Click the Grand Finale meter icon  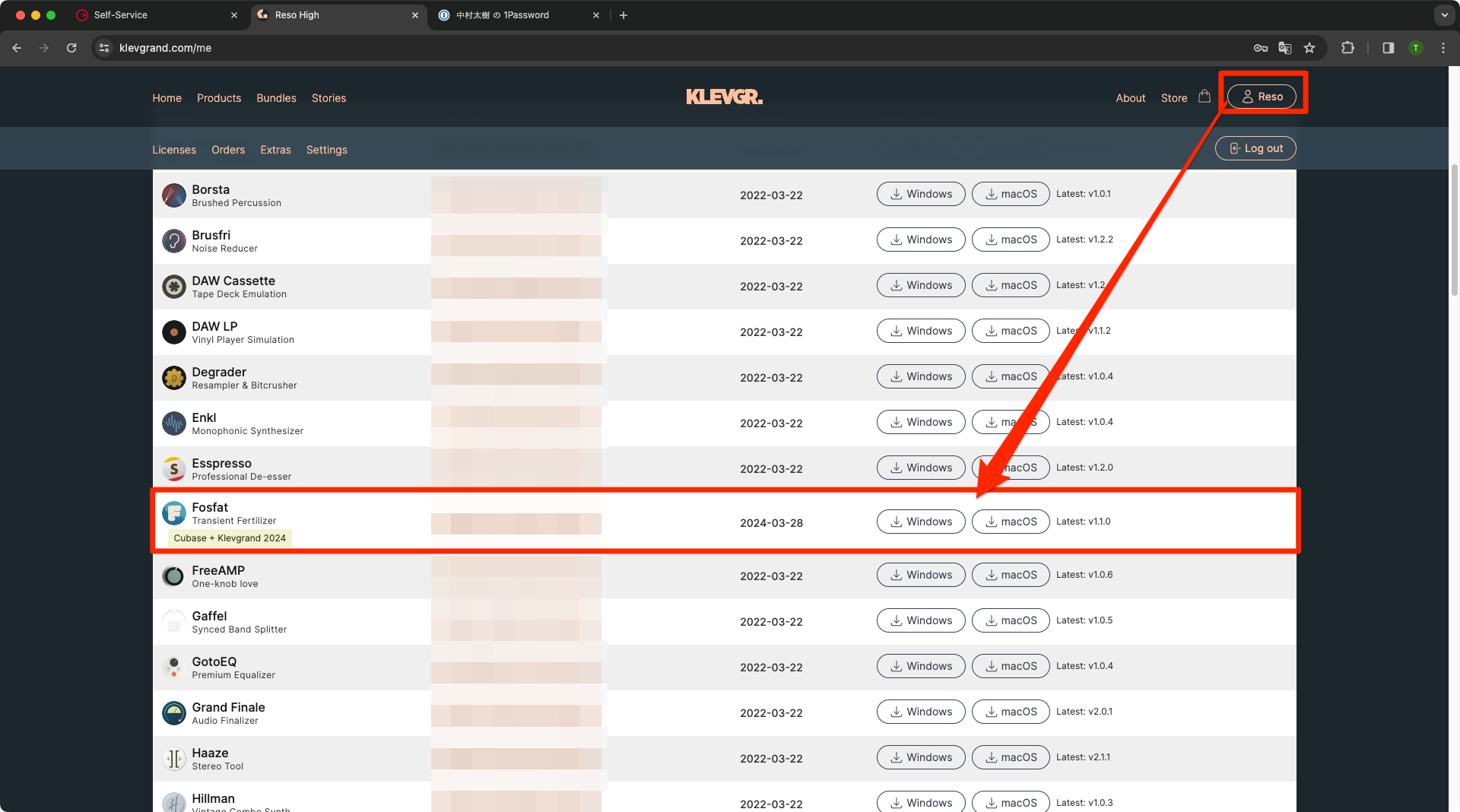click(174, 713)
